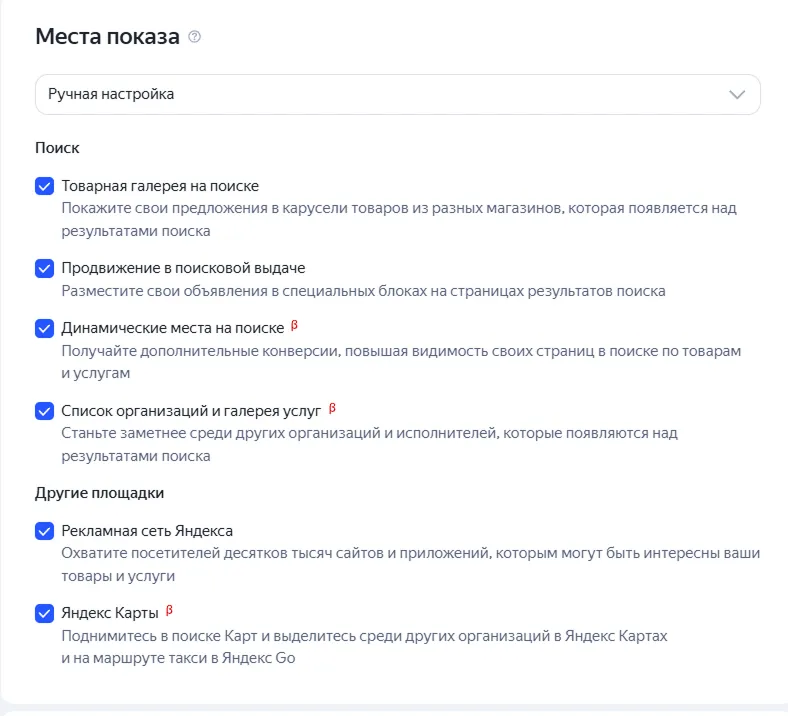This screenshot has width=788, height=716.
Task: Click the Яндекс Карты option title
Action: coord(109,612)
